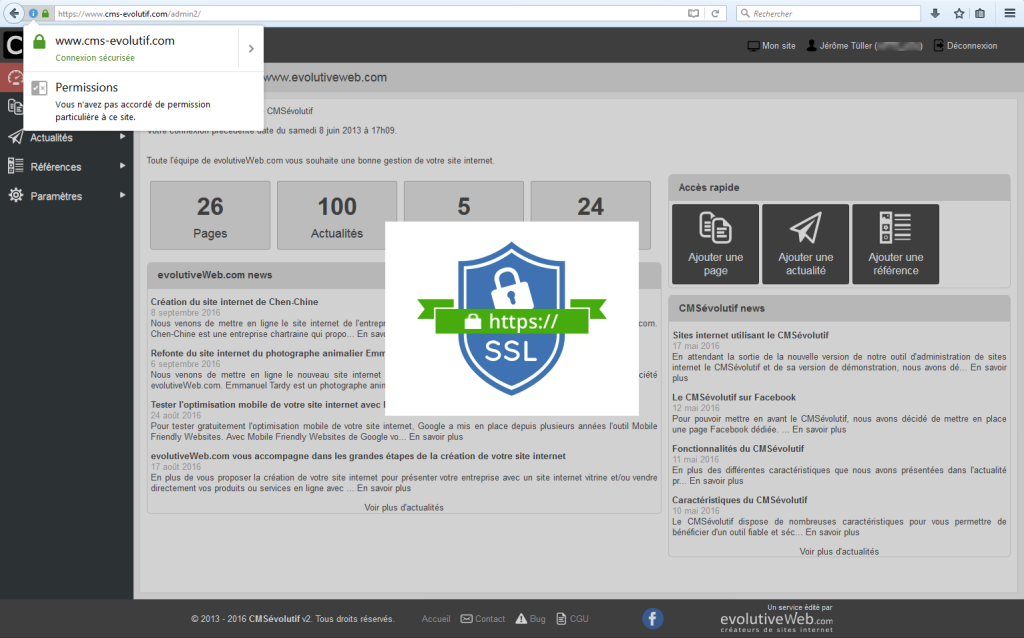Open 'evolutiveWeb.com vous accompagne' news title
This screenshot has width=1024, height=638.
(x=358, y=456)
